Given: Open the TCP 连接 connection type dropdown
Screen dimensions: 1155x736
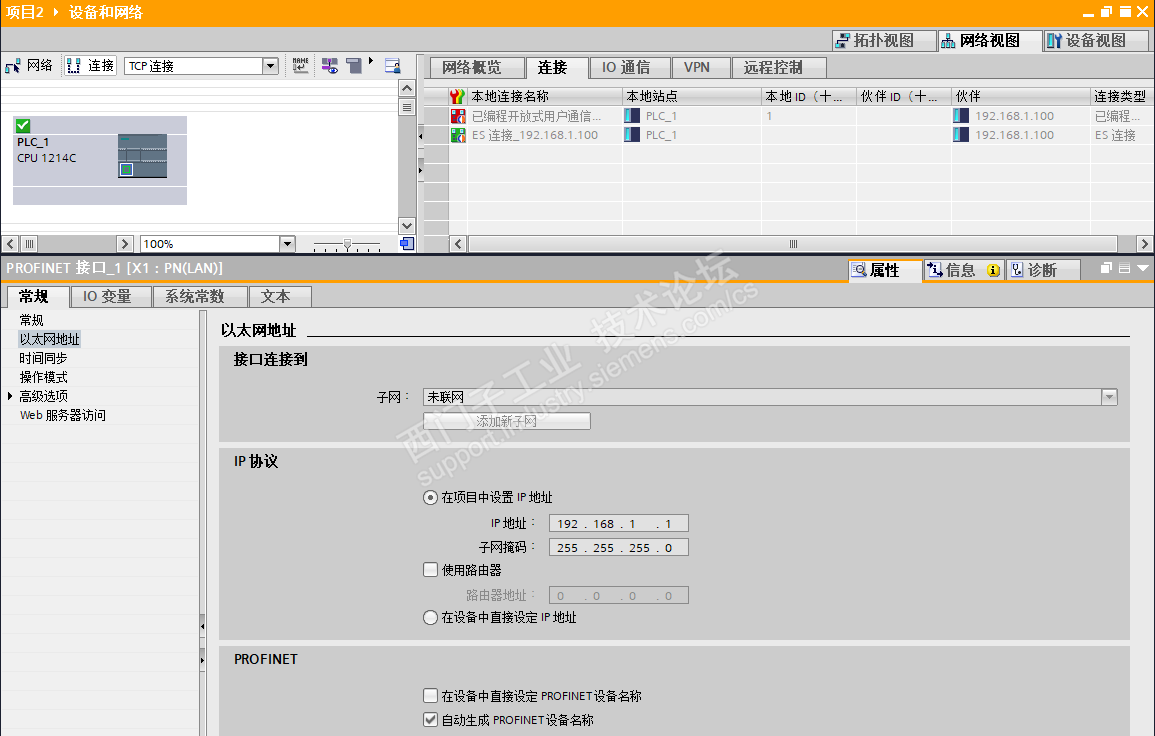Looking at the screenshot, I should coord(270,66).
